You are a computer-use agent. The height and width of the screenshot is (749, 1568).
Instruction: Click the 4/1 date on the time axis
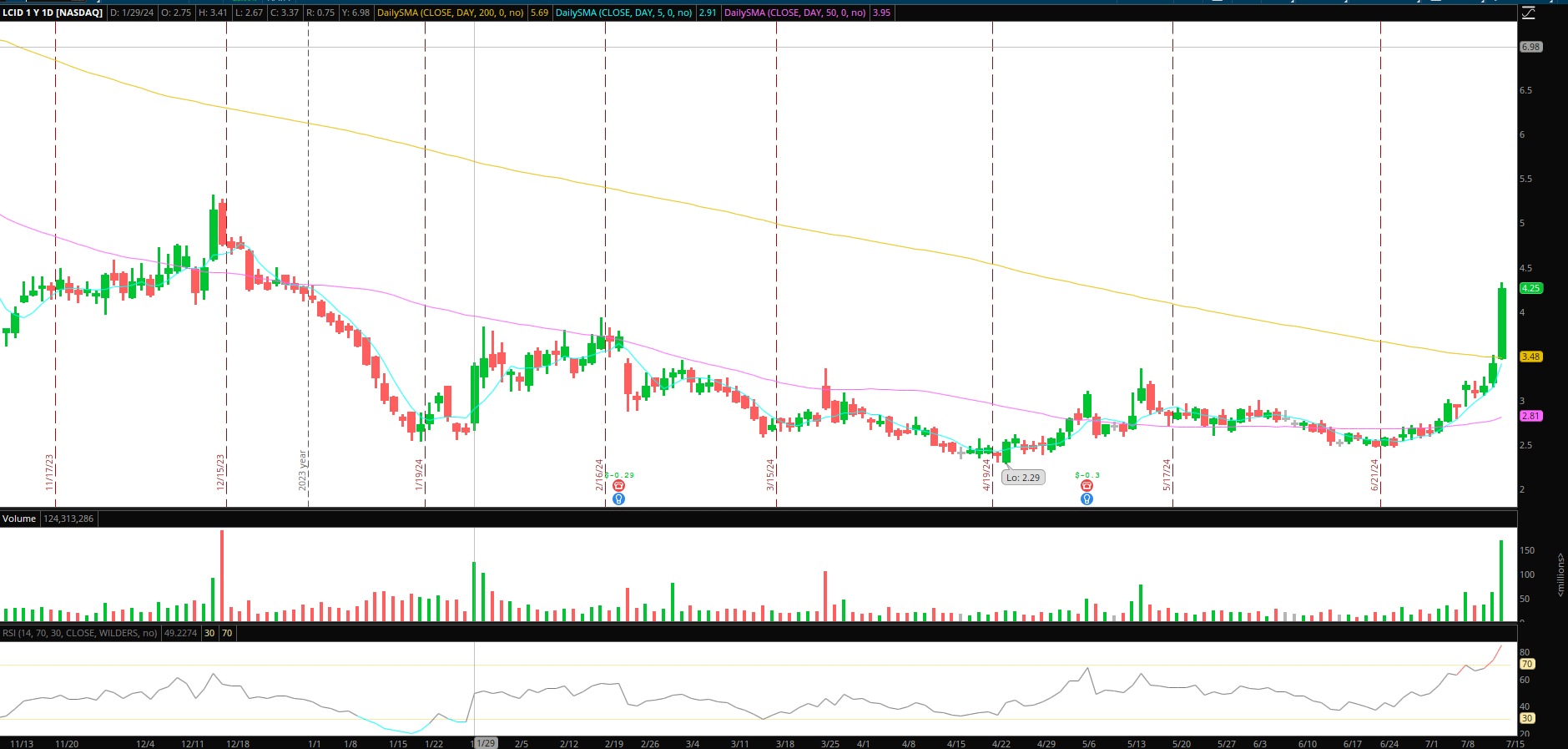[x=864, y=743]
